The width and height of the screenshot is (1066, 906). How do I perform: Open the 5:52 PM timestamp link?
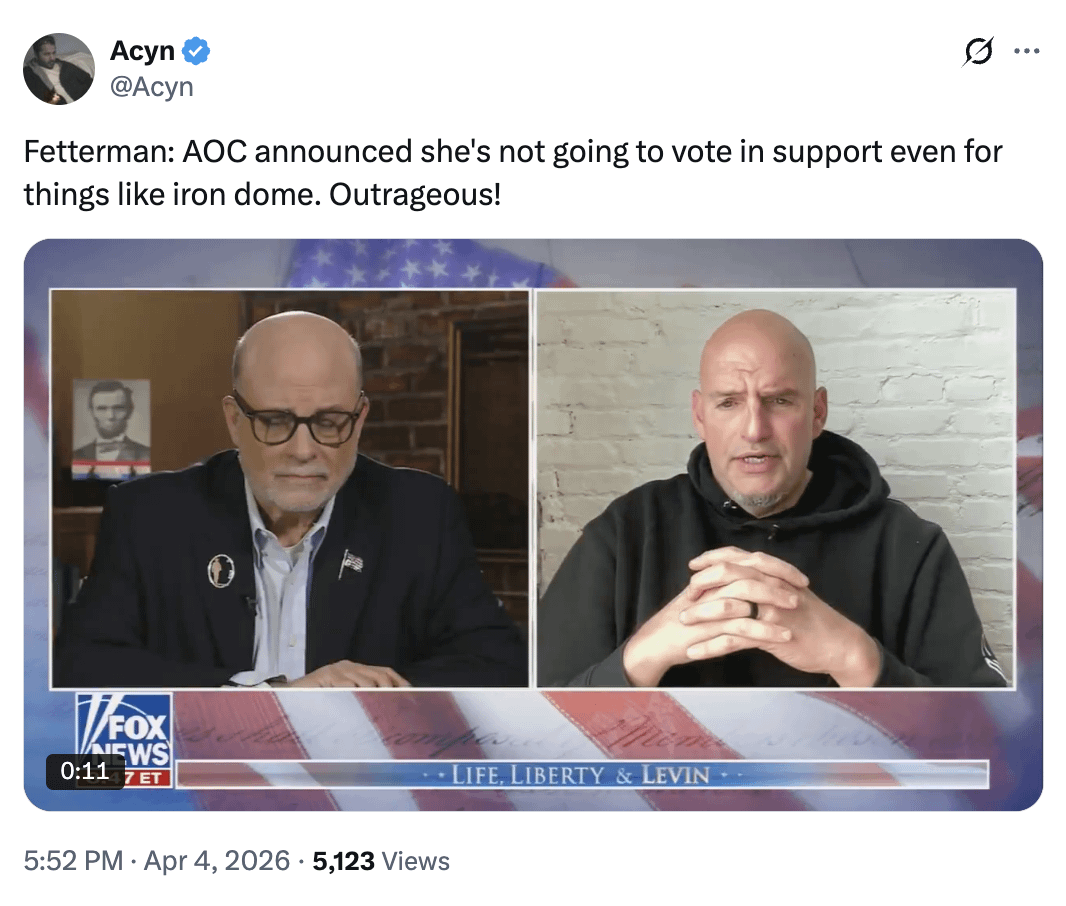point(75,861)
